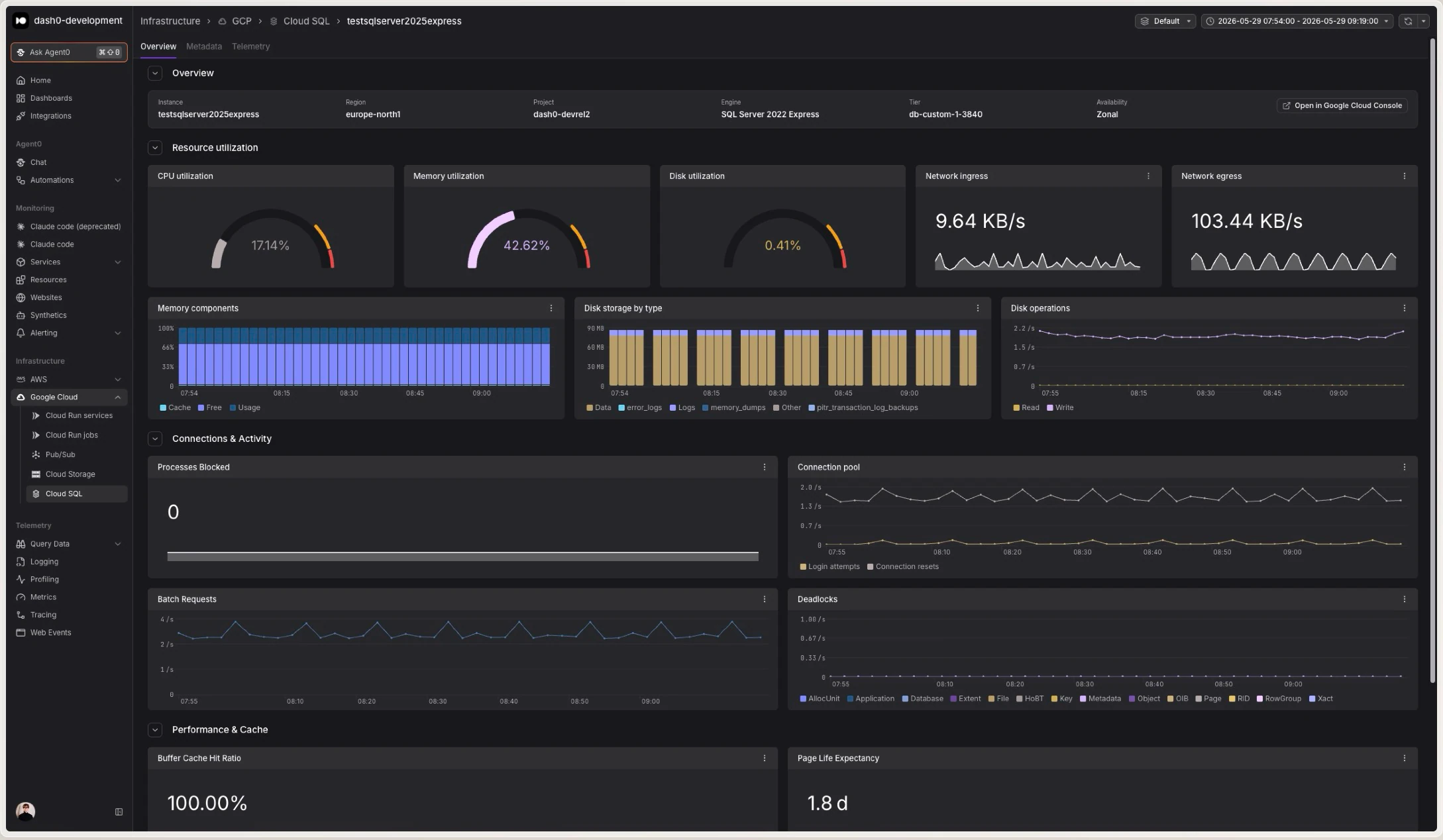Viewport: 1443px width, 840px height.
Task: Toggle the Usage legend series
Action: pyautogui.click(x=244, y=407)
